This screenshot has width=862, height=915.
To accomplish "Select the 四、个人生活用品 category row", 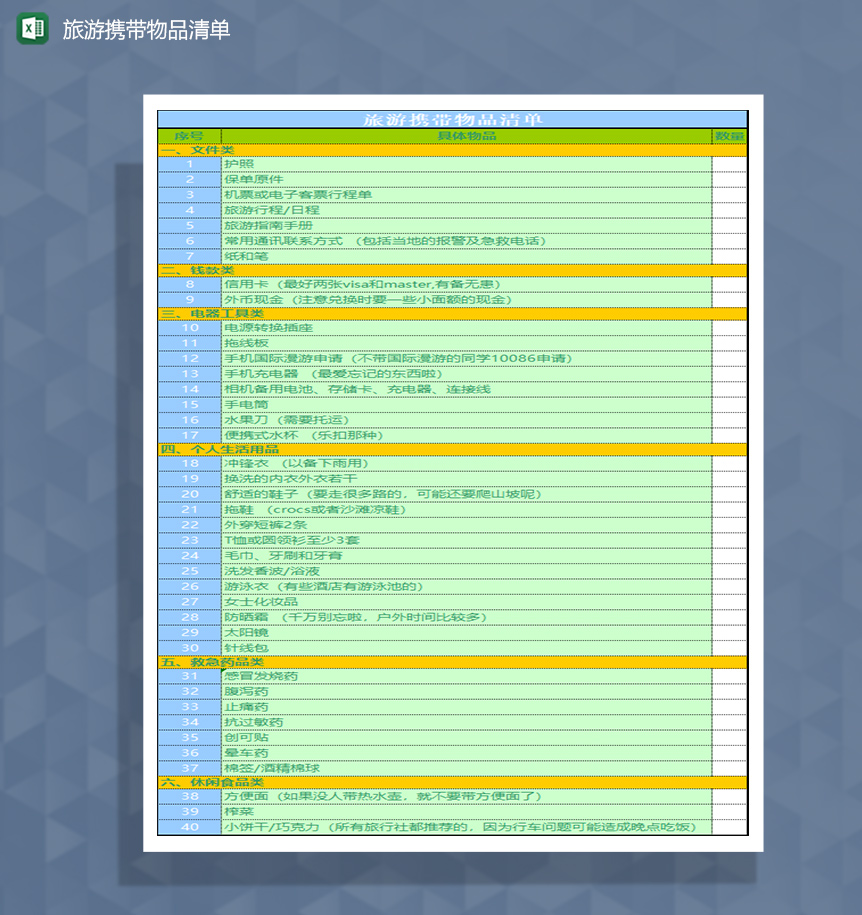I will pos(452,449).
